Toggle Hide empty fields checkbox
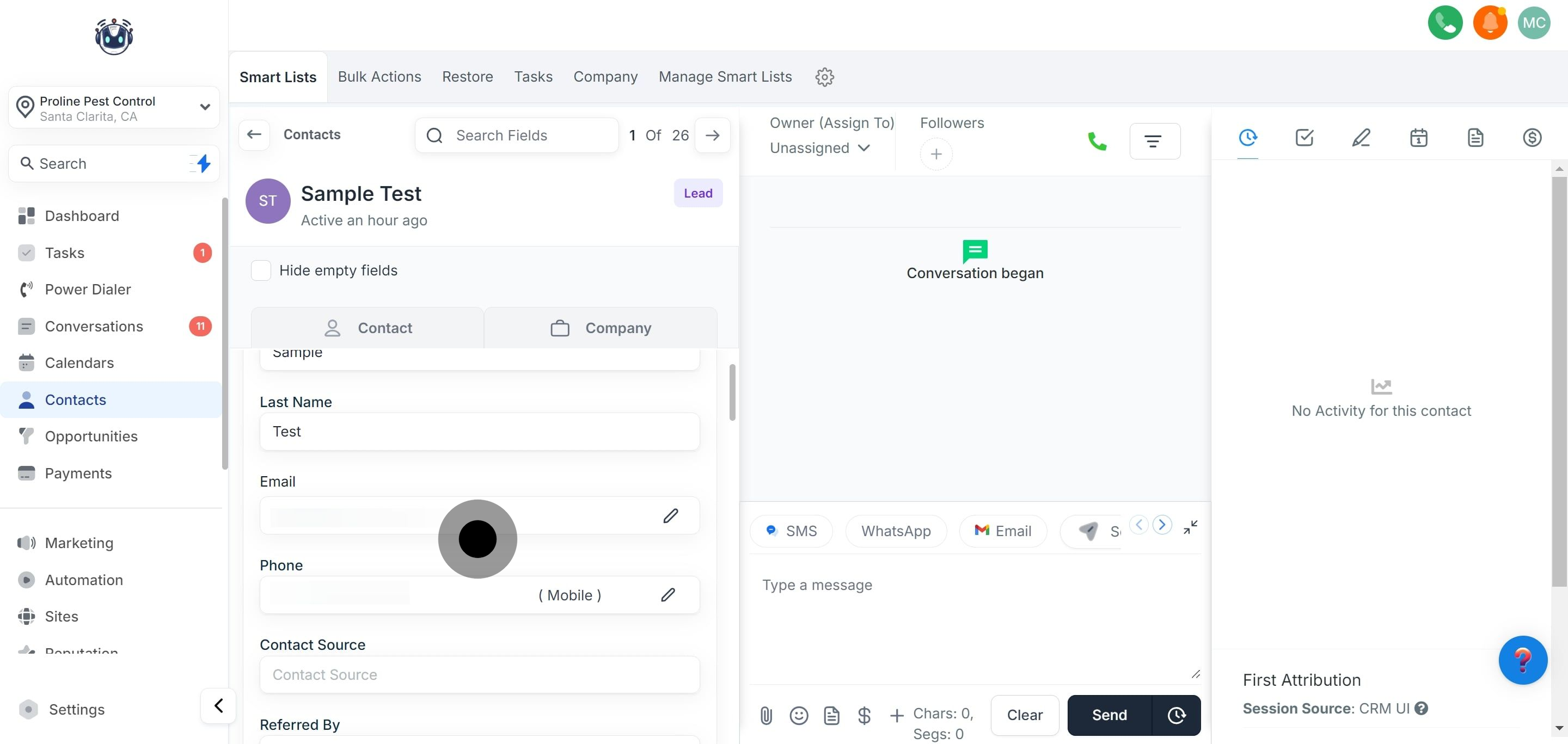 point(261,270)
